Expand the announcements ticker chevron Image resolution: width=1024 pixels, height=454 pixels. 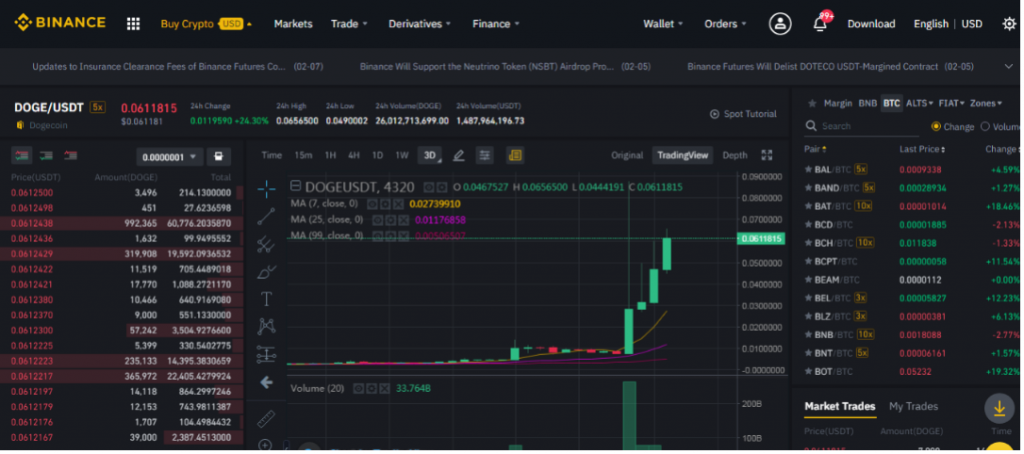pos(1009,67)
